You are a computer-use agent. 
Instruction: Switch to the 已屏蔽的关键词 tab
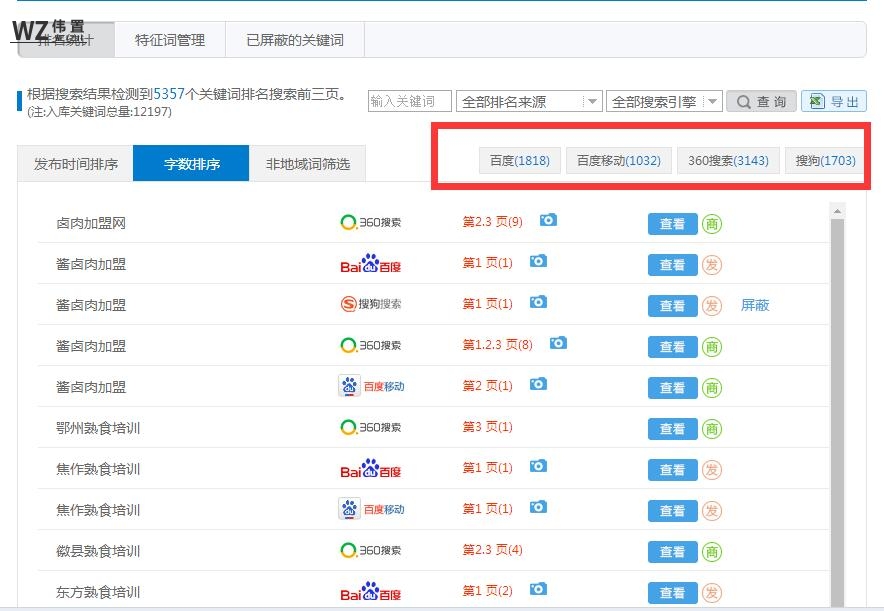(291, 41)
